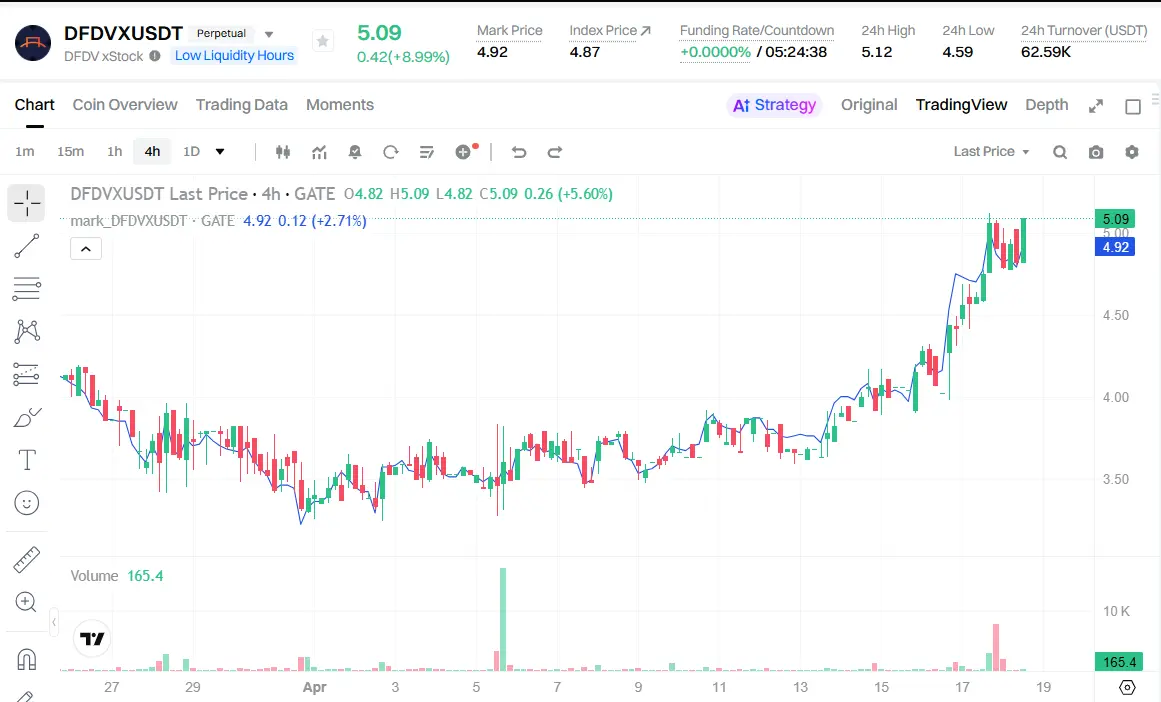This screenshot has width=1161, height=702.
Task: Click the 5.09 last price axis label
Action: pyautogui.click(x=1115, y=219)
